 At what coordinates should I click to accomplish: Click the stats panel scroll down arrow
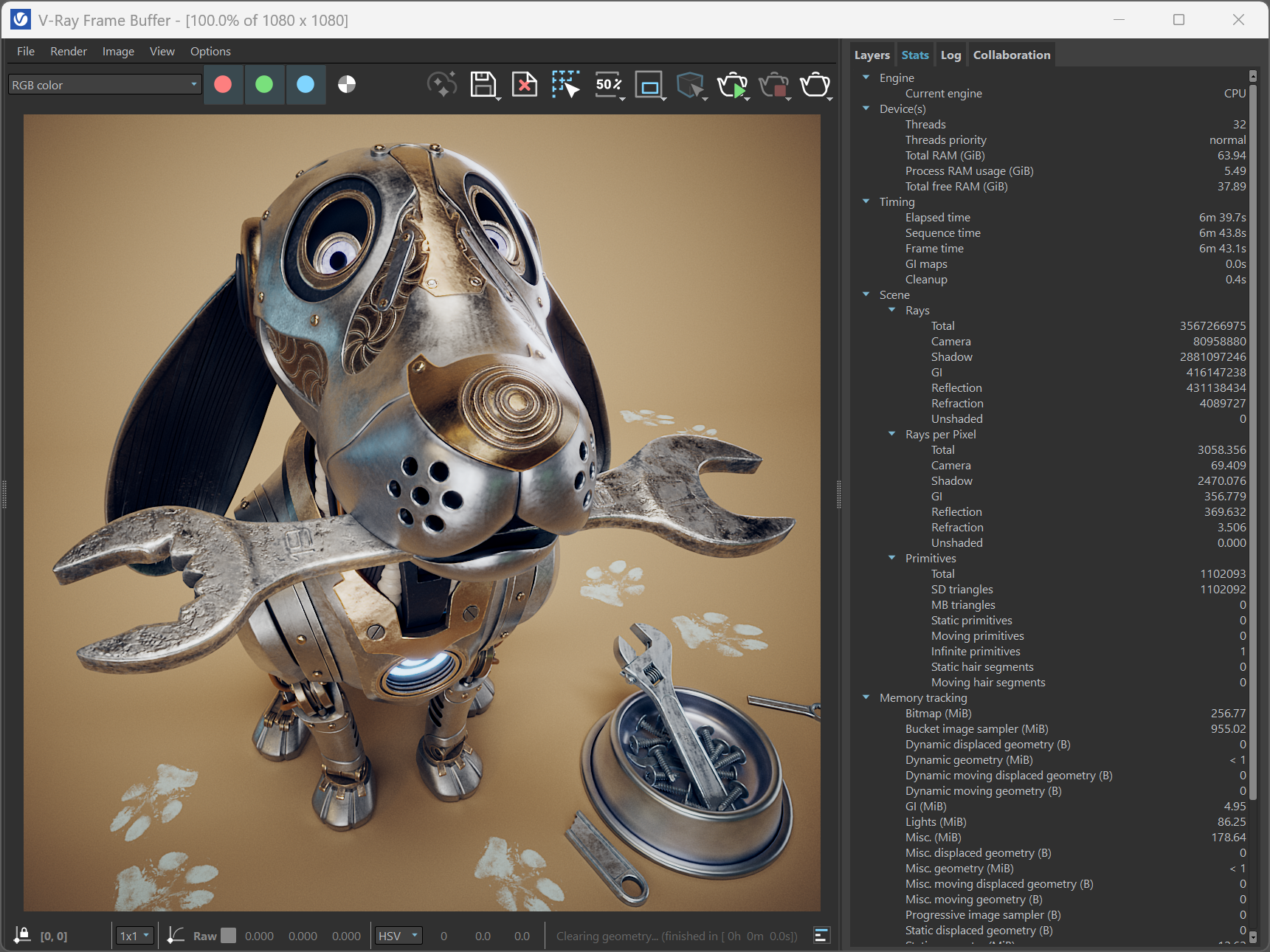coord(1252,938)
